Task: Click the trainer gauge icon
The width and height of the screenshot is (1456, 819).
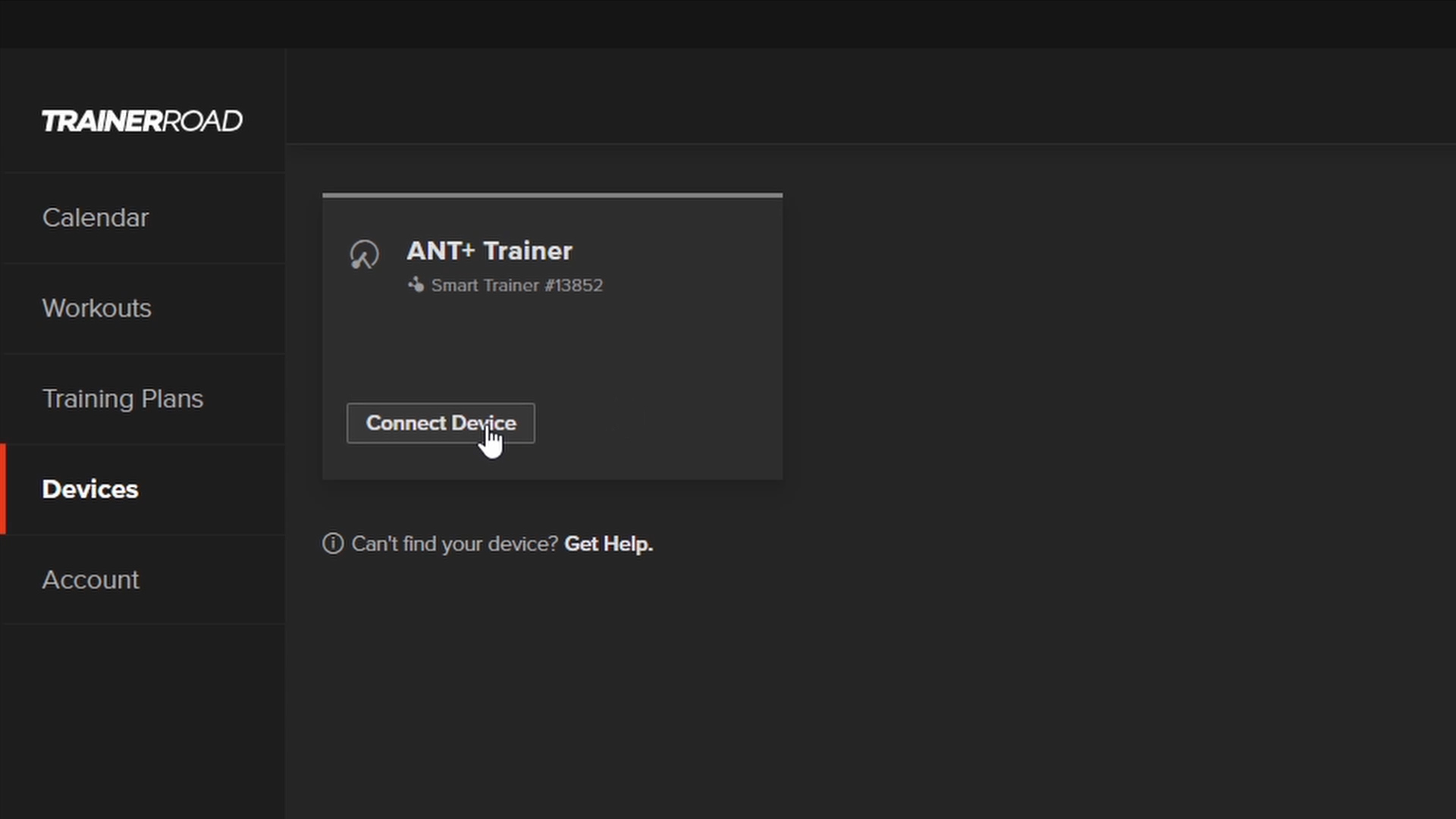Action: pos(364,254)
